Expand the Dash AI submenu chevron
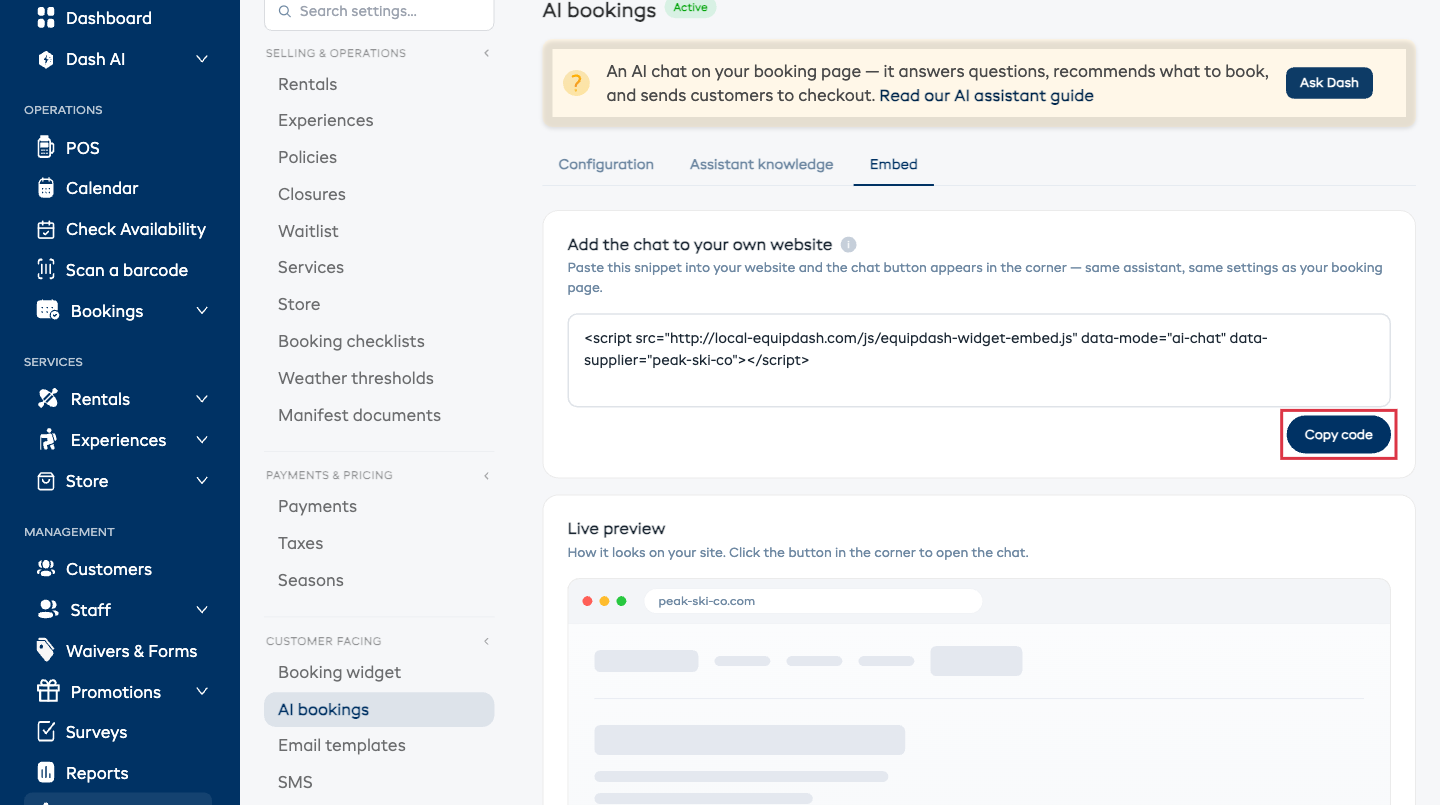This screenshot has height=805, width=1440. [x=202, y=59]
